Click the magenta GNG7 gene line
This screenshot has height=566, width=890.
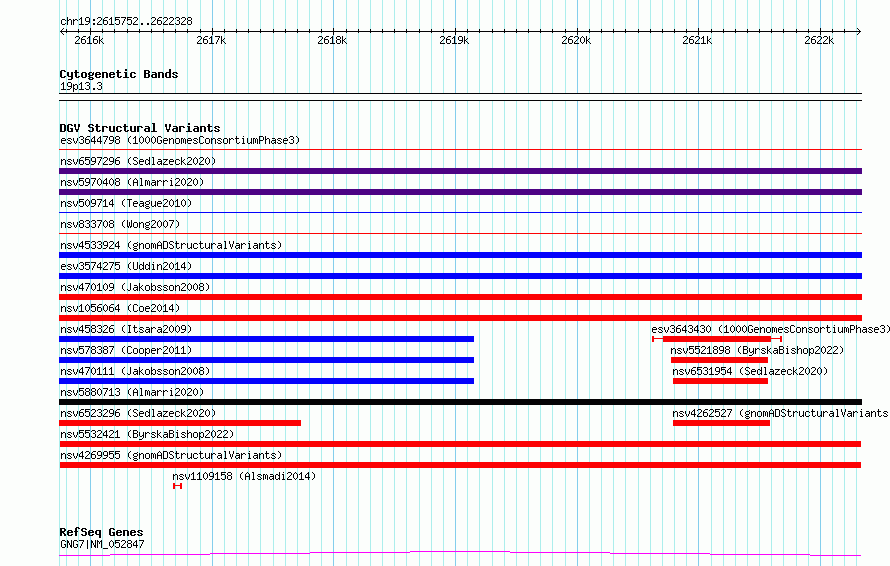pos(460,553)
